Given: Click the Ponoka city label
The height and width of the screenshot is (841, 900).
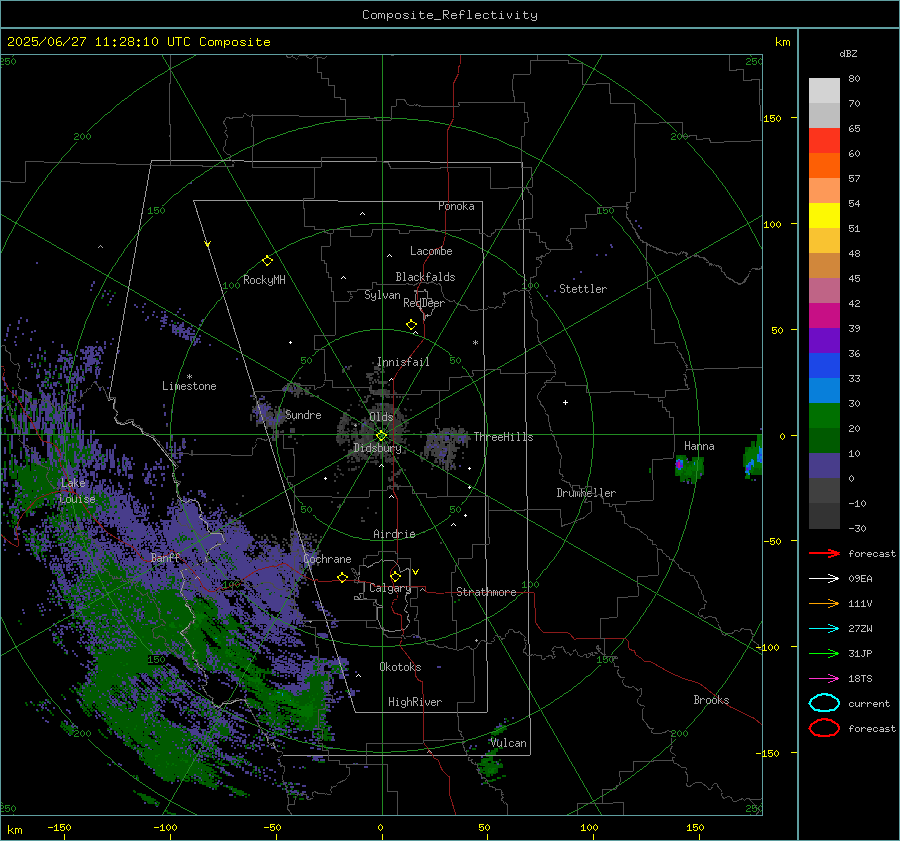Looking at the screenshot, I should [x=456, y=206].
